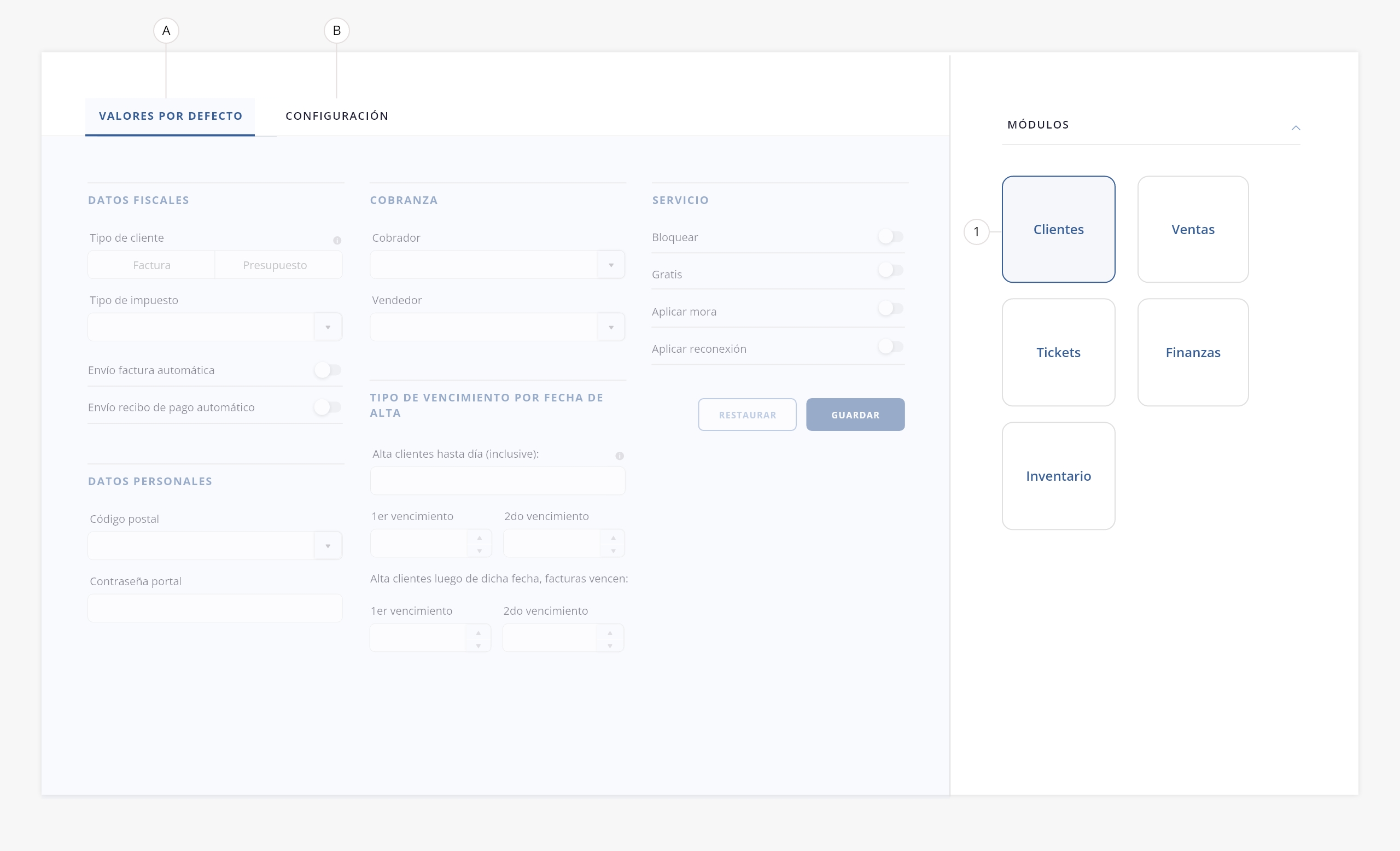Click info icon next to Tipo de cliente

[x=337, y=240]
